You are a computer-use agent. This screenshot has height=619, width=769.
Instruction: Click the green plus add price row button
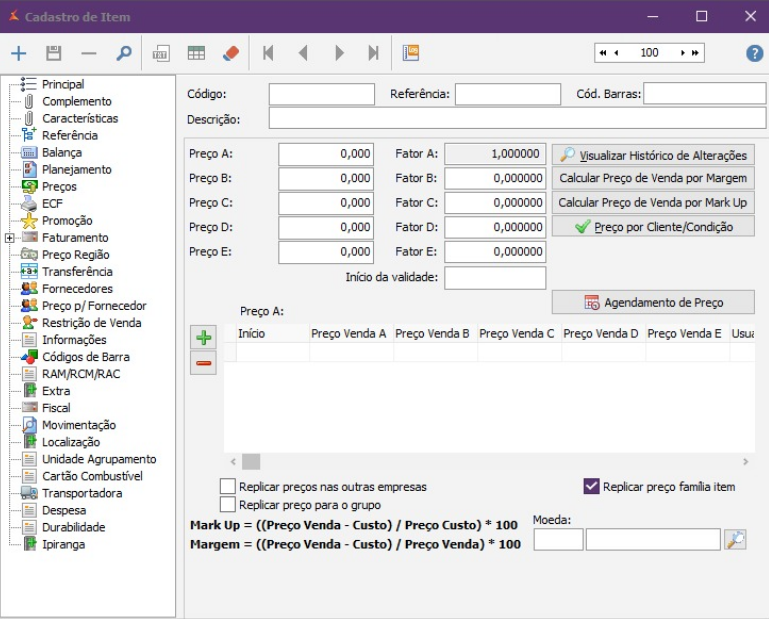204,338
